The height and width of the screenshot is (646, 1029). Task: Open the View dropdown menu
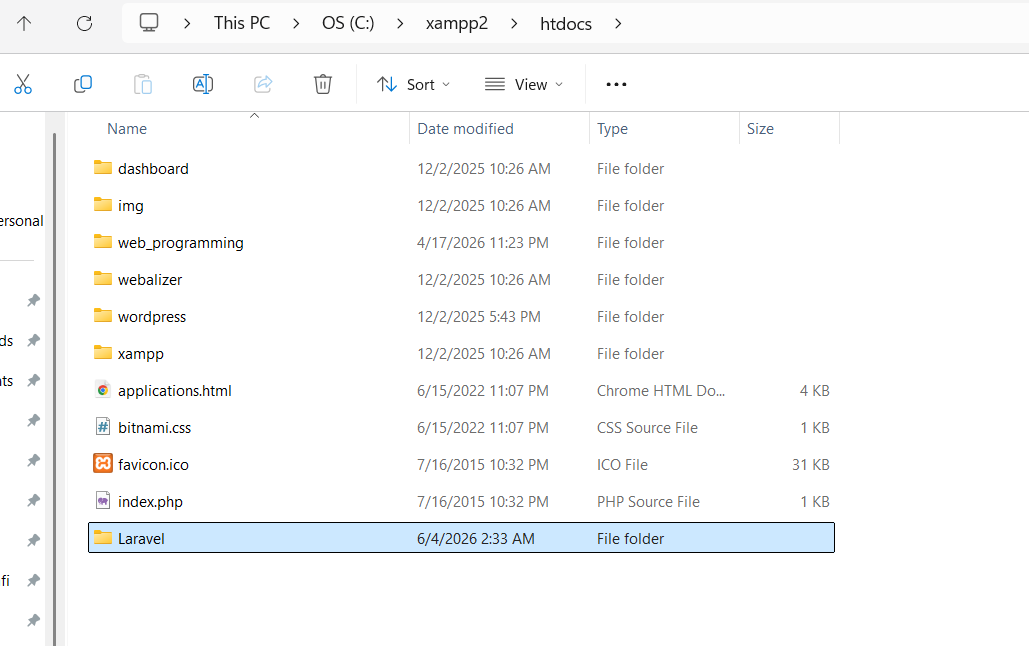coord(524,84)
